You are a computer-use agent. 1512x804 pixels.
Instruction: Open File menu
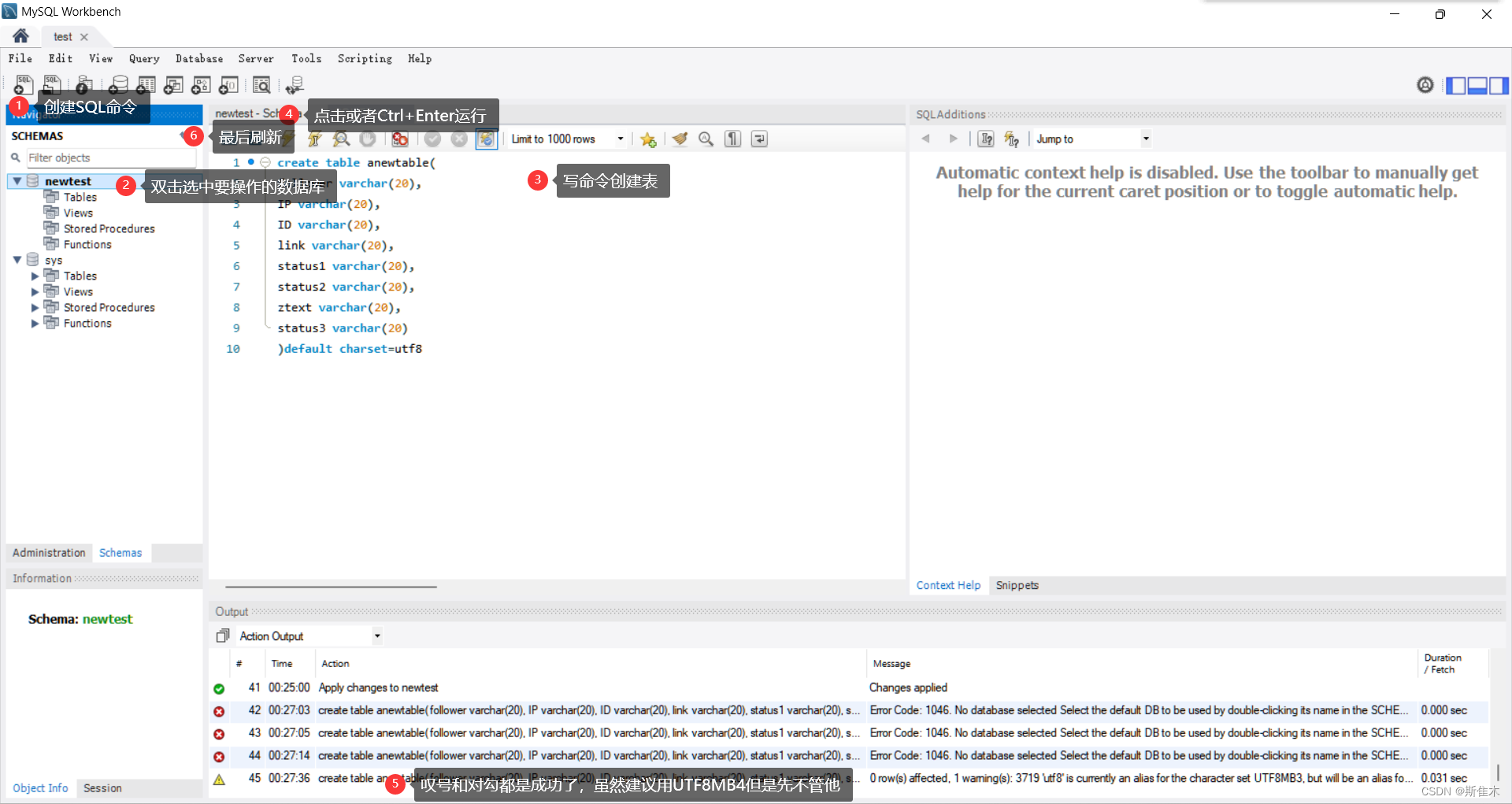tap(20, 58)
